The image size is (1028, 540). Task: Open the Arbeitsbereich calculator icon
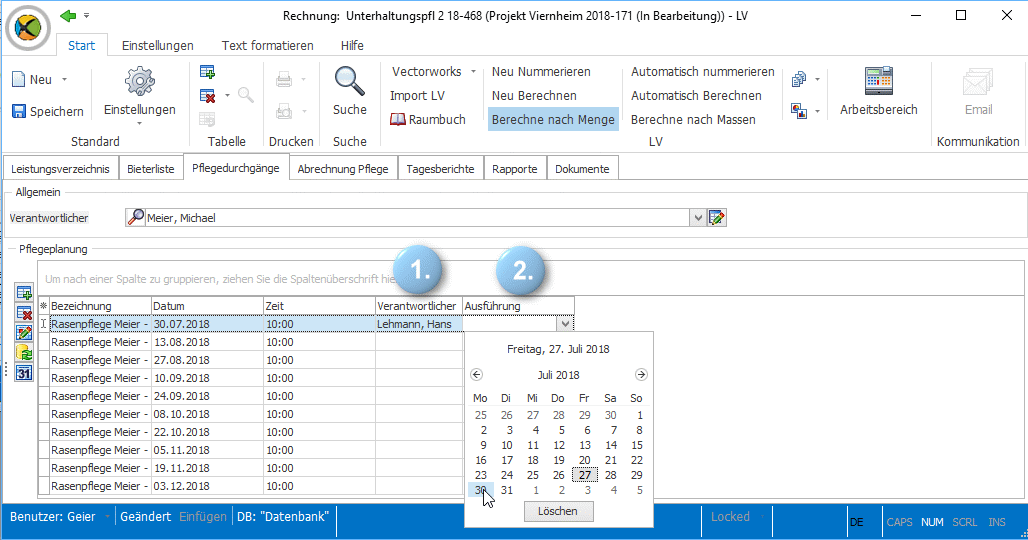point(879,81)
